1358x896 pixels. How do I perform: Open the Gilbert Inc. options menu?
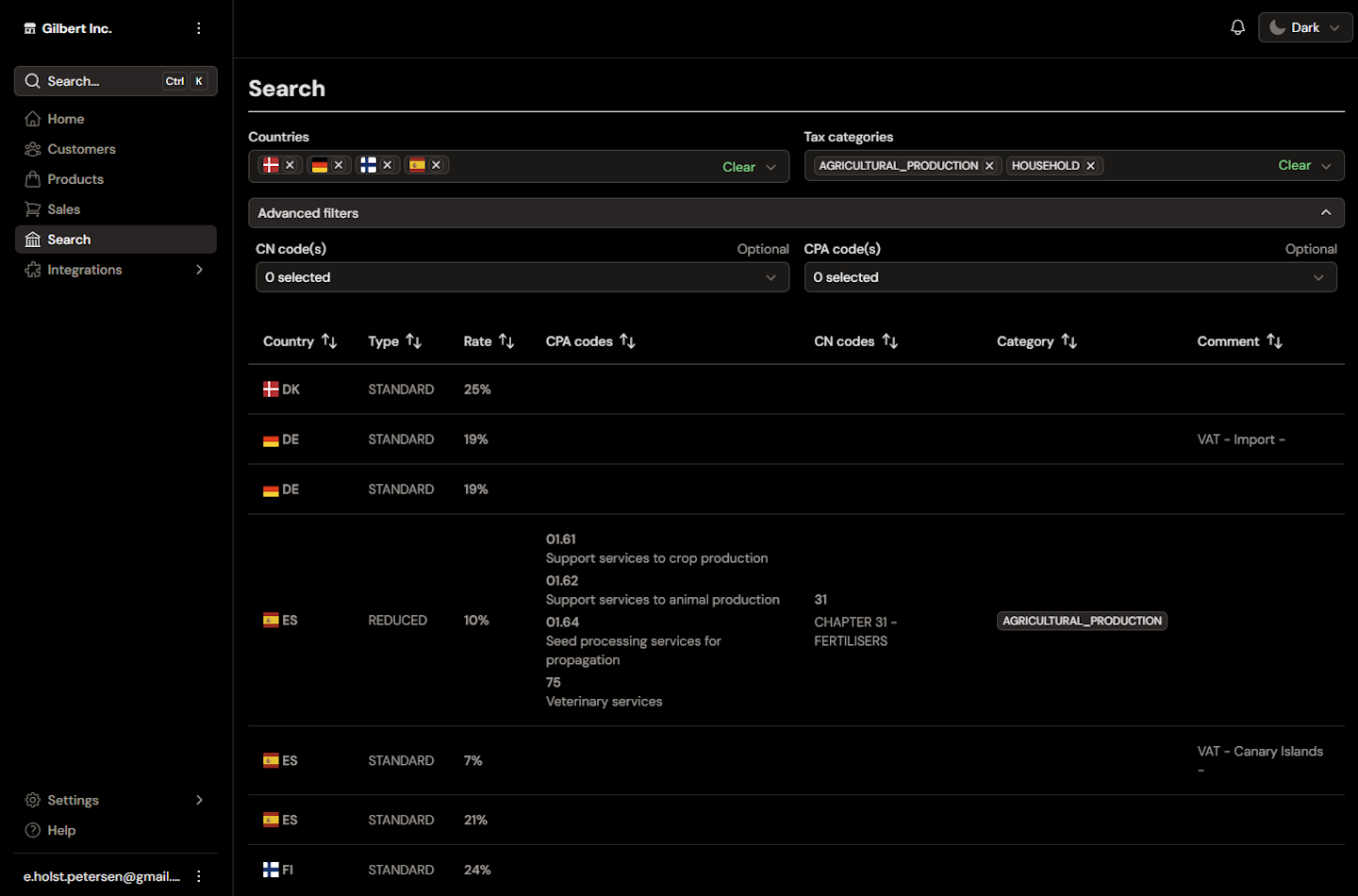tap(198, 28)
